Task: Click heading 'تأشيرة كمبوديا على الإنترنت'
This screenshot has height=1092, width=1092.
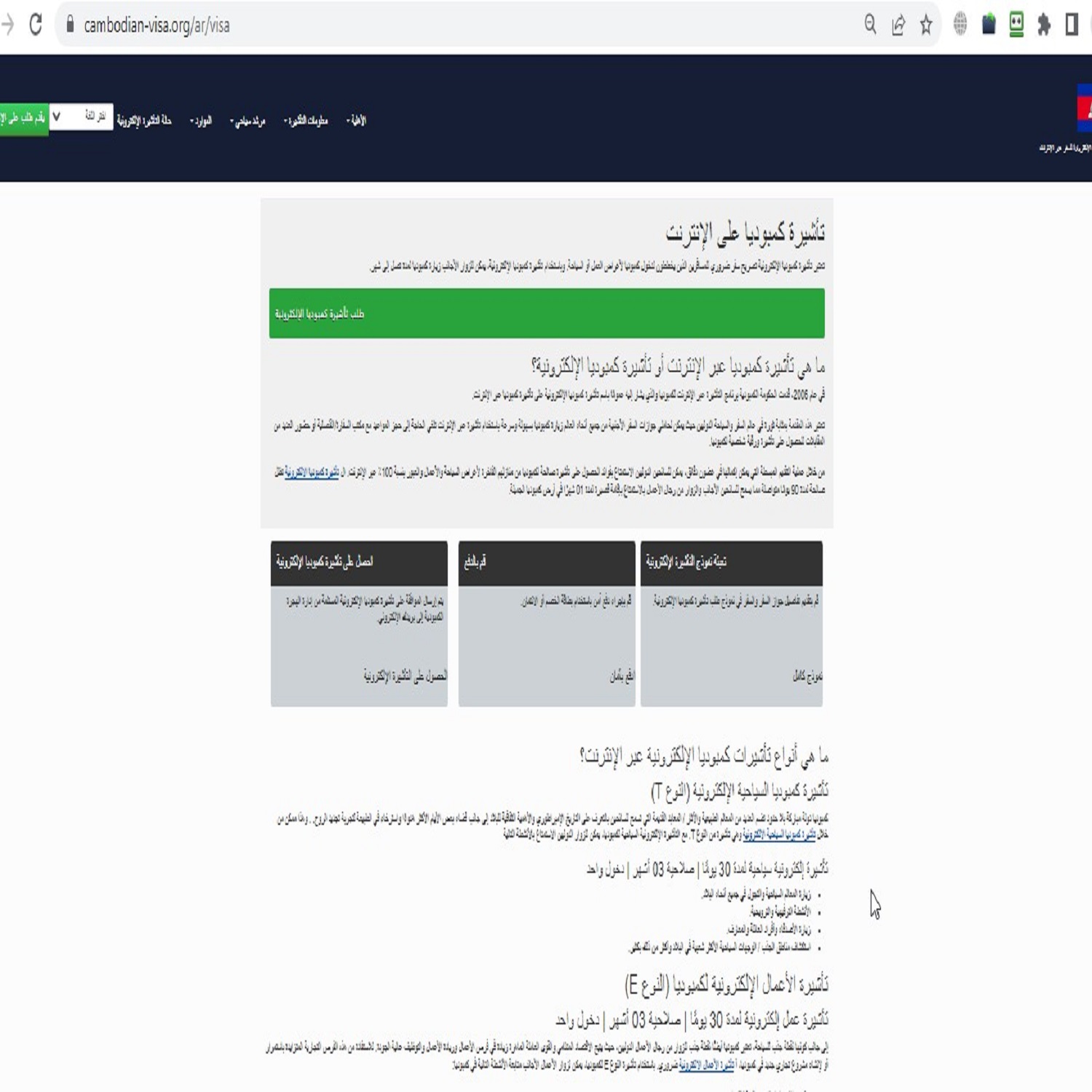Action: [745, 232]
